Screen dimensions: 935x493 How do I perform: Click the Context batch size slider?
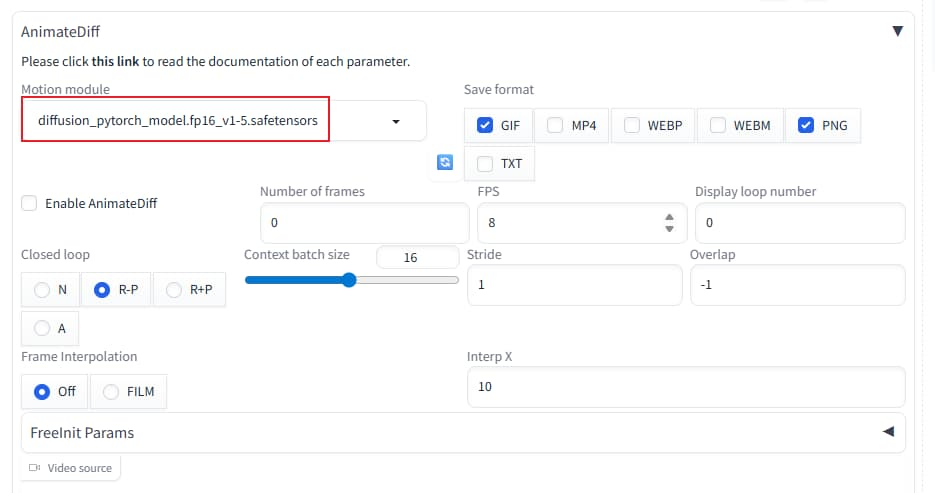(x=350, y=280)
